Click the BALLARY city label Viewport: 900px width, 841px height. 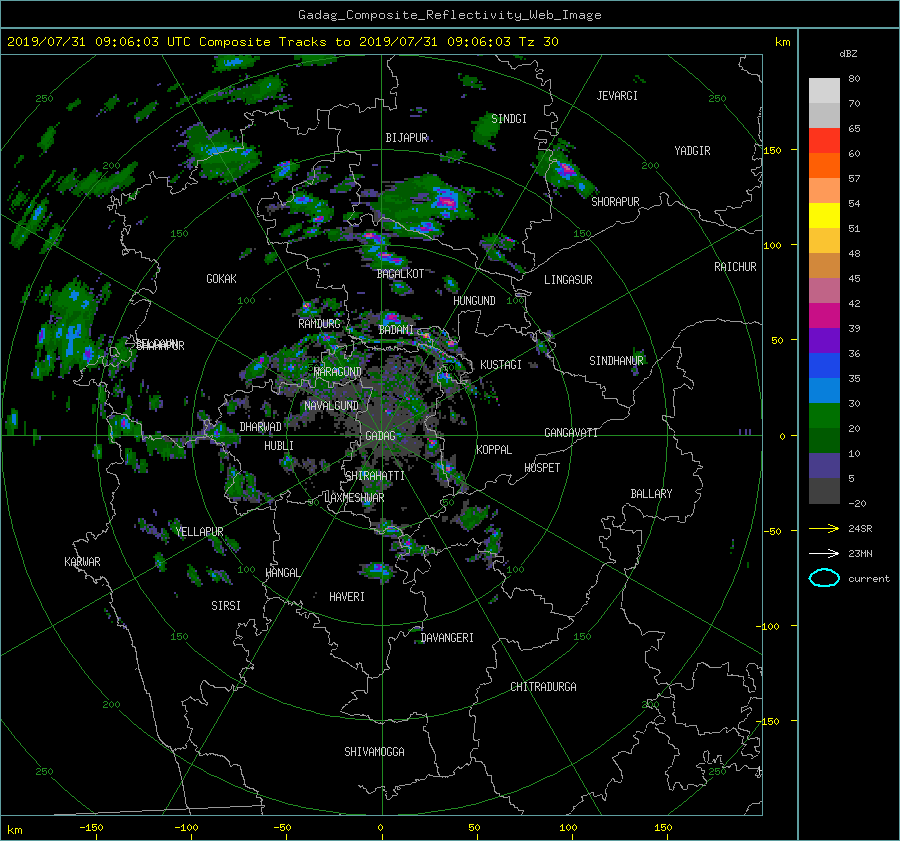click(651, 494)
